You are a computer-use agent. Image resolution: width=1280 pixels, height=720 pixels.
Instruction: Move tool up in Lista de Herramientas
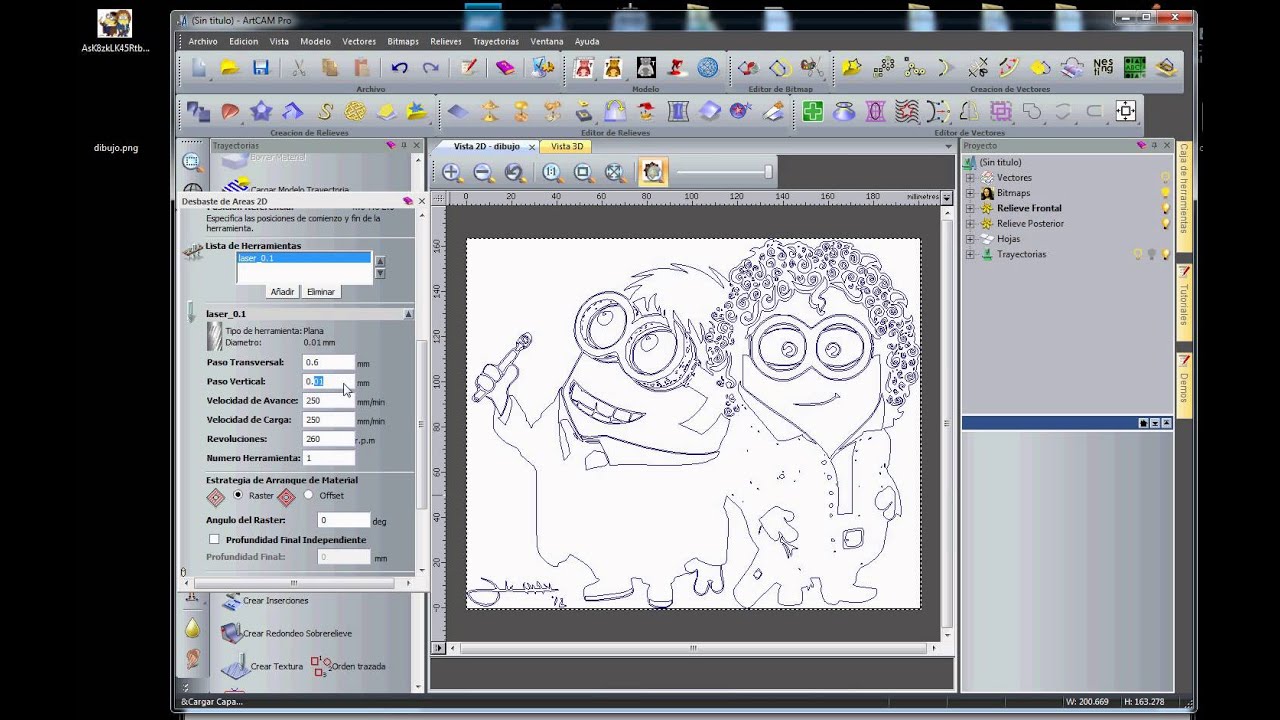[380, 260]
